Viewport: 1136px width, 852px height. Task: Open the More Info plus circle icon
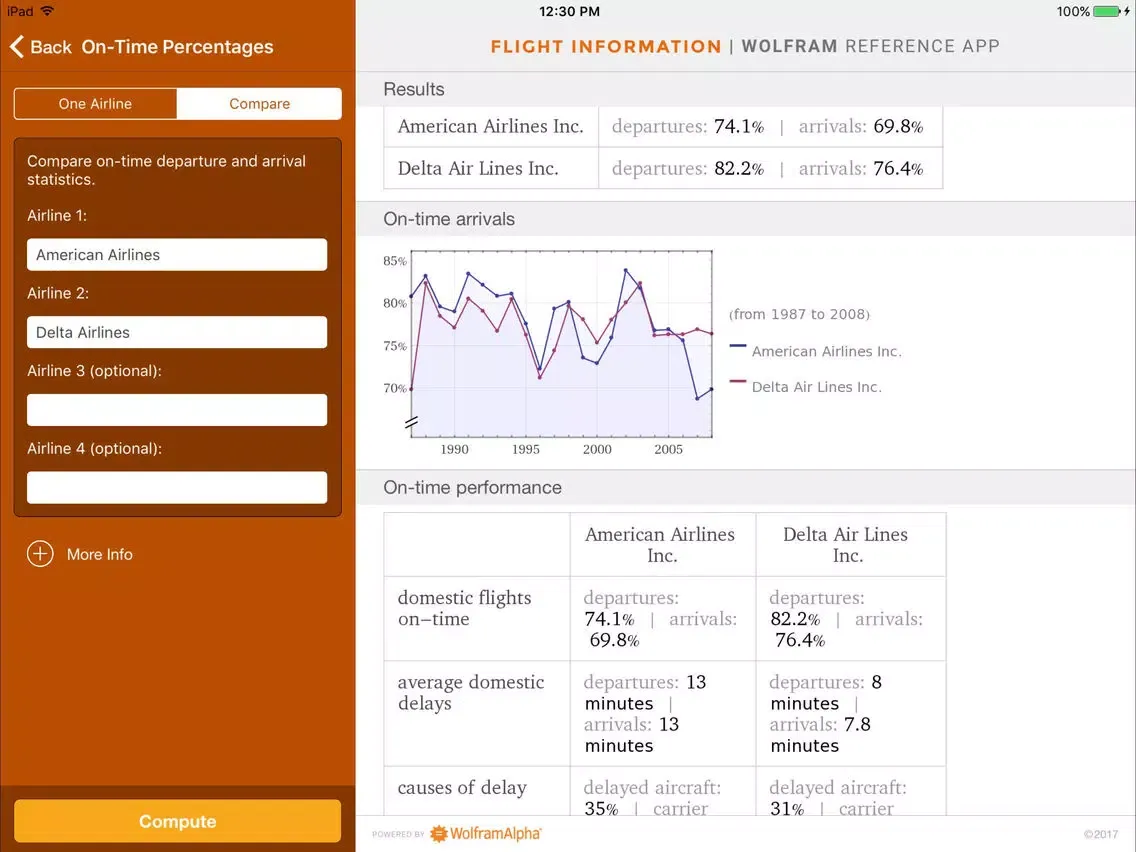pos(40,554)
